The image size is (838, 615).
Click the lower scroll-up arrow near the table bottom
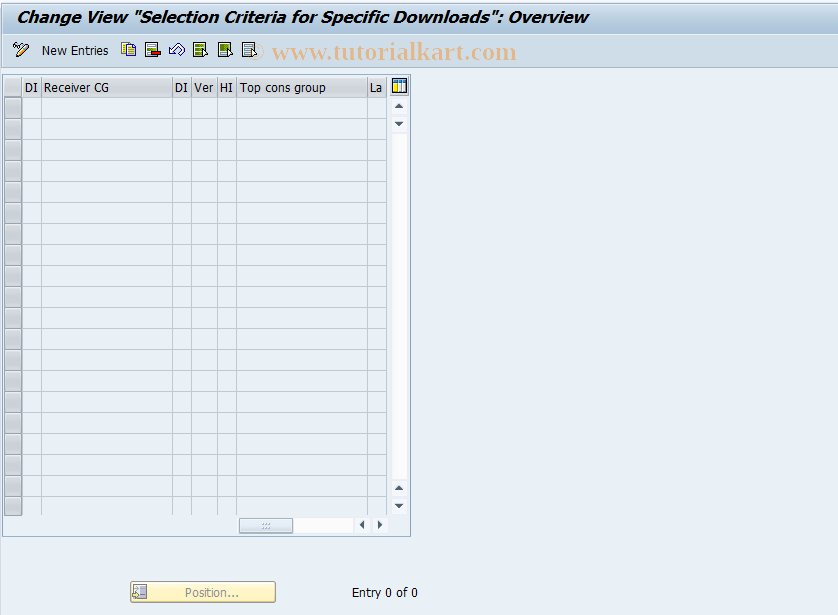(x=399, y=488)
